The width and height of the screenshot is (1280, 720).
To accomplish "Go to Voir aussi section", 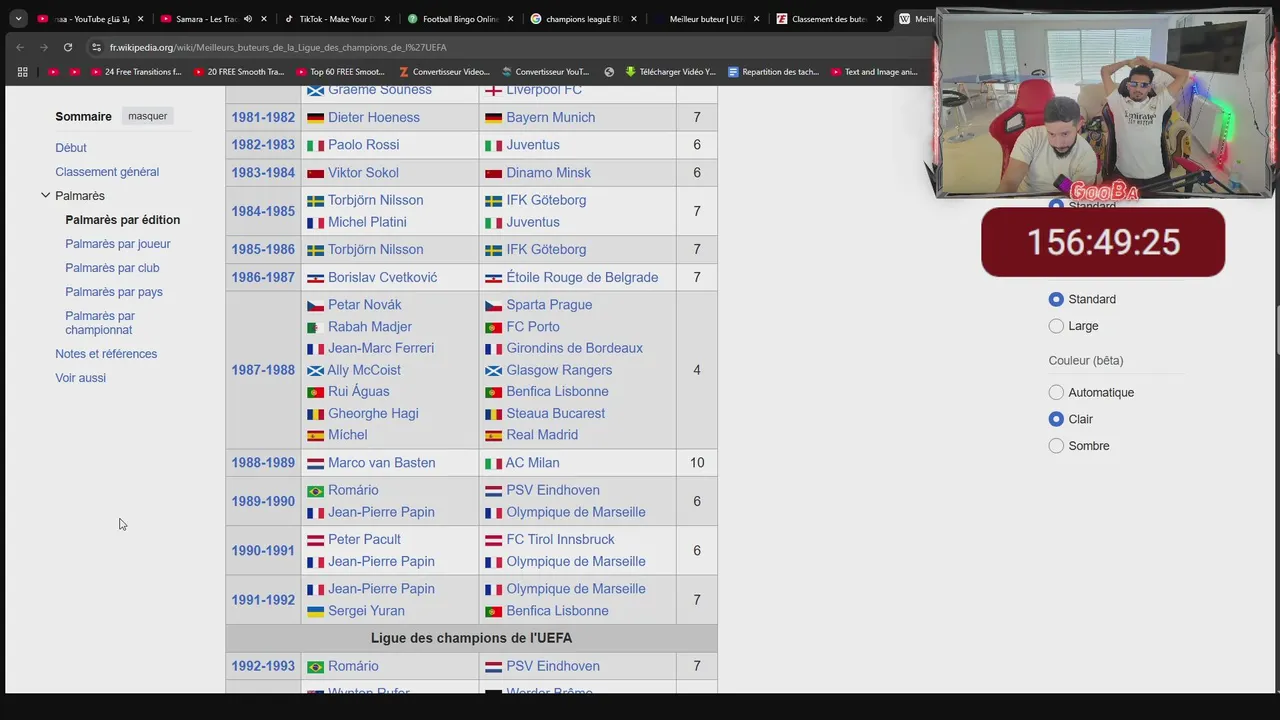I will click(80, 378).
